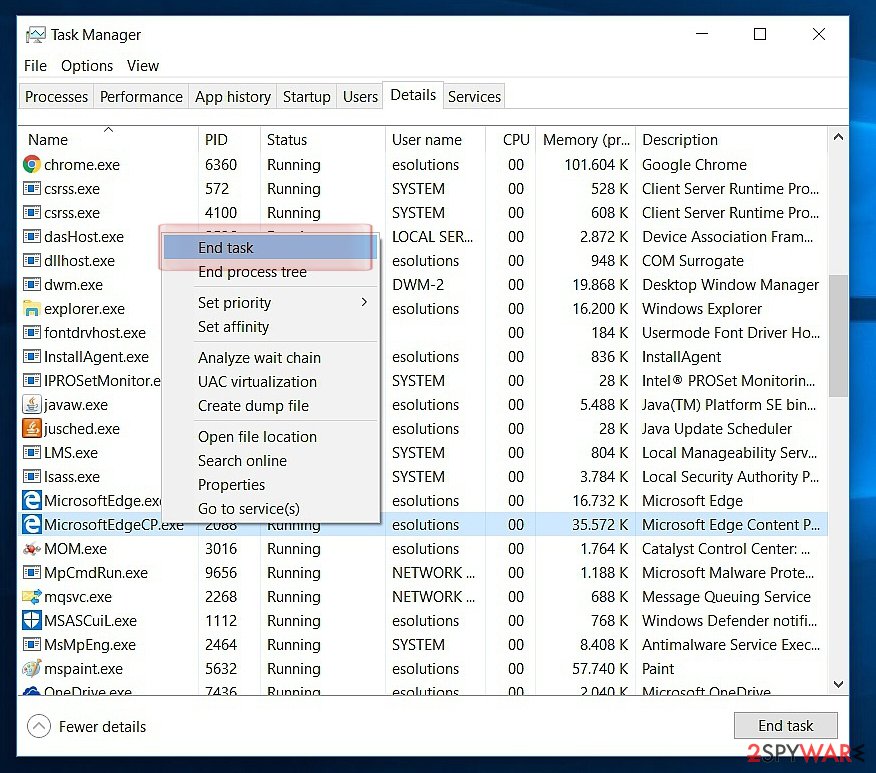Sort by the Name column header
876x773 pixels.
tap(48, 140)
